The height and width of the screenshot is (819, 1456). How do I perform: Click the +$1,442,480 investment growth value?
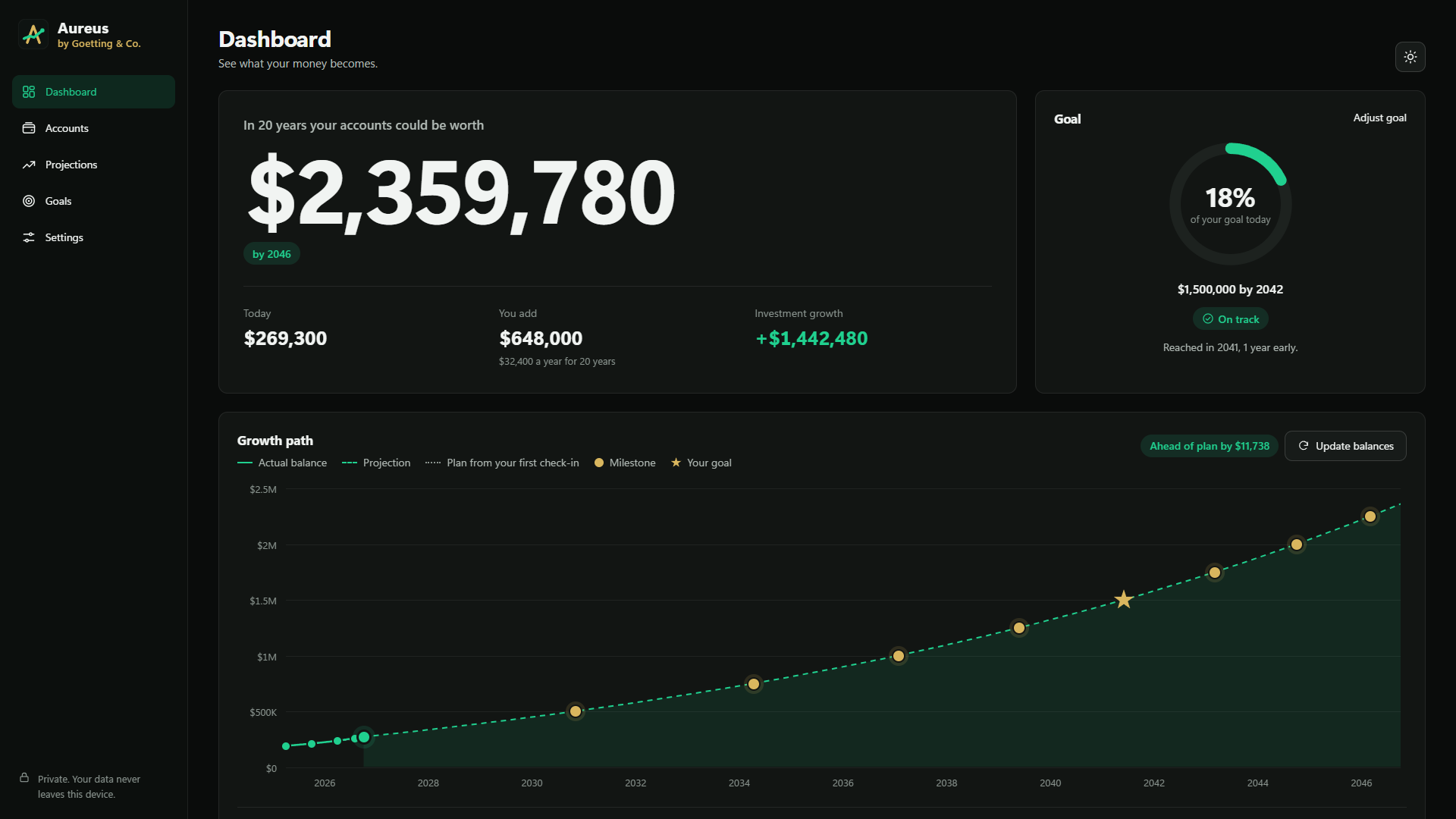pos(811,338)
